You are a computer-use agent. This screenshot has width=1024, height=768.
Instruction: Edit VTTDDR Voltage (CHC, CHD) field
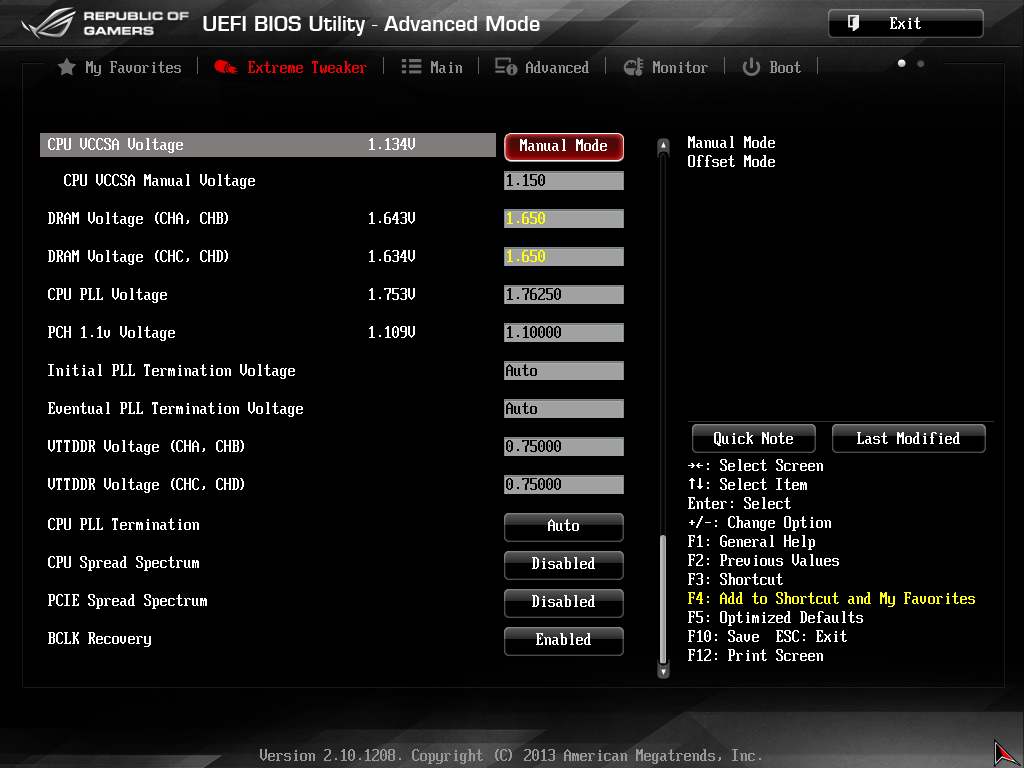(564, 484)
